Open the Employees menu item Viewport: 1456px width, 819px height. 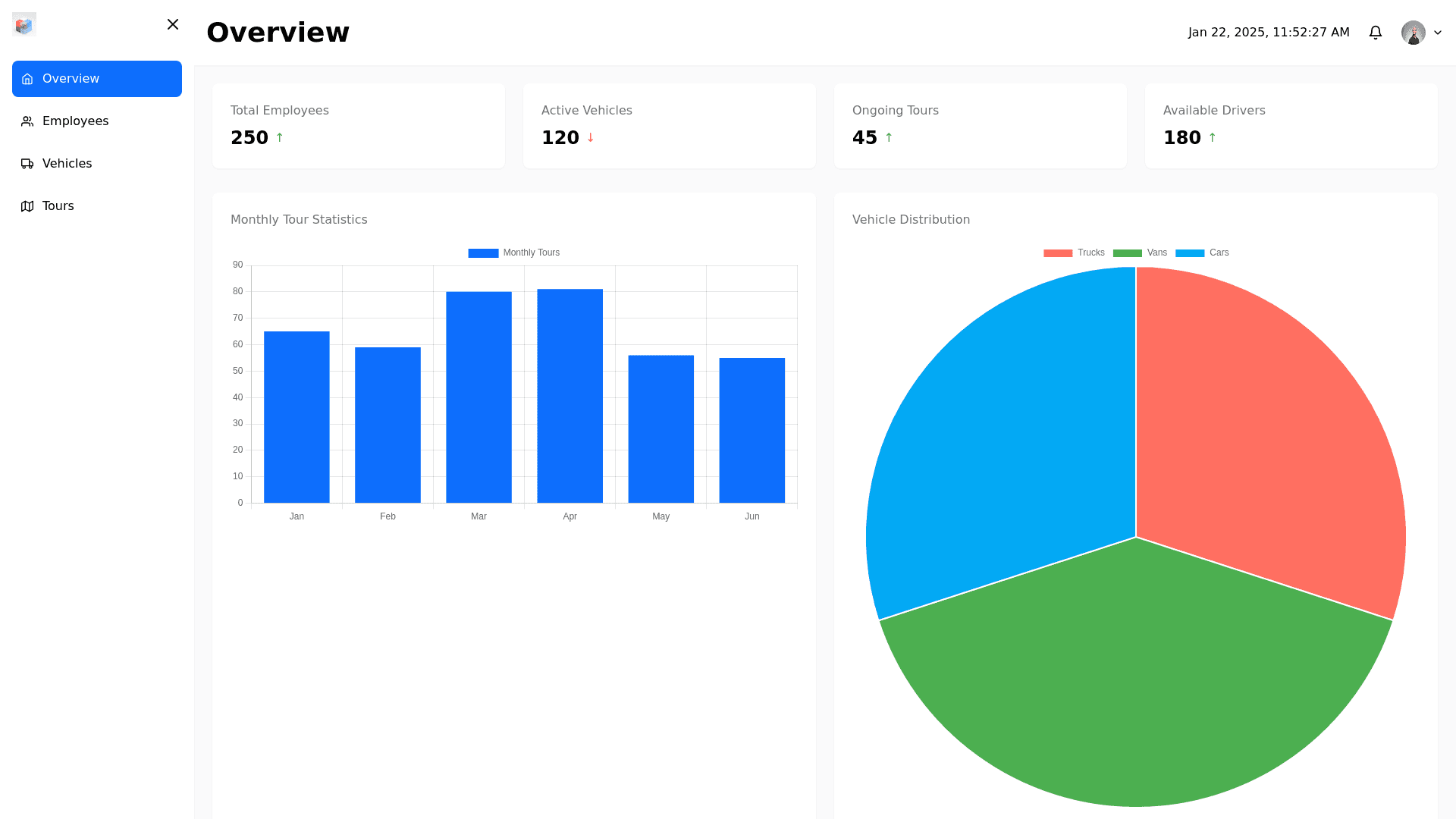pos(75,121)
